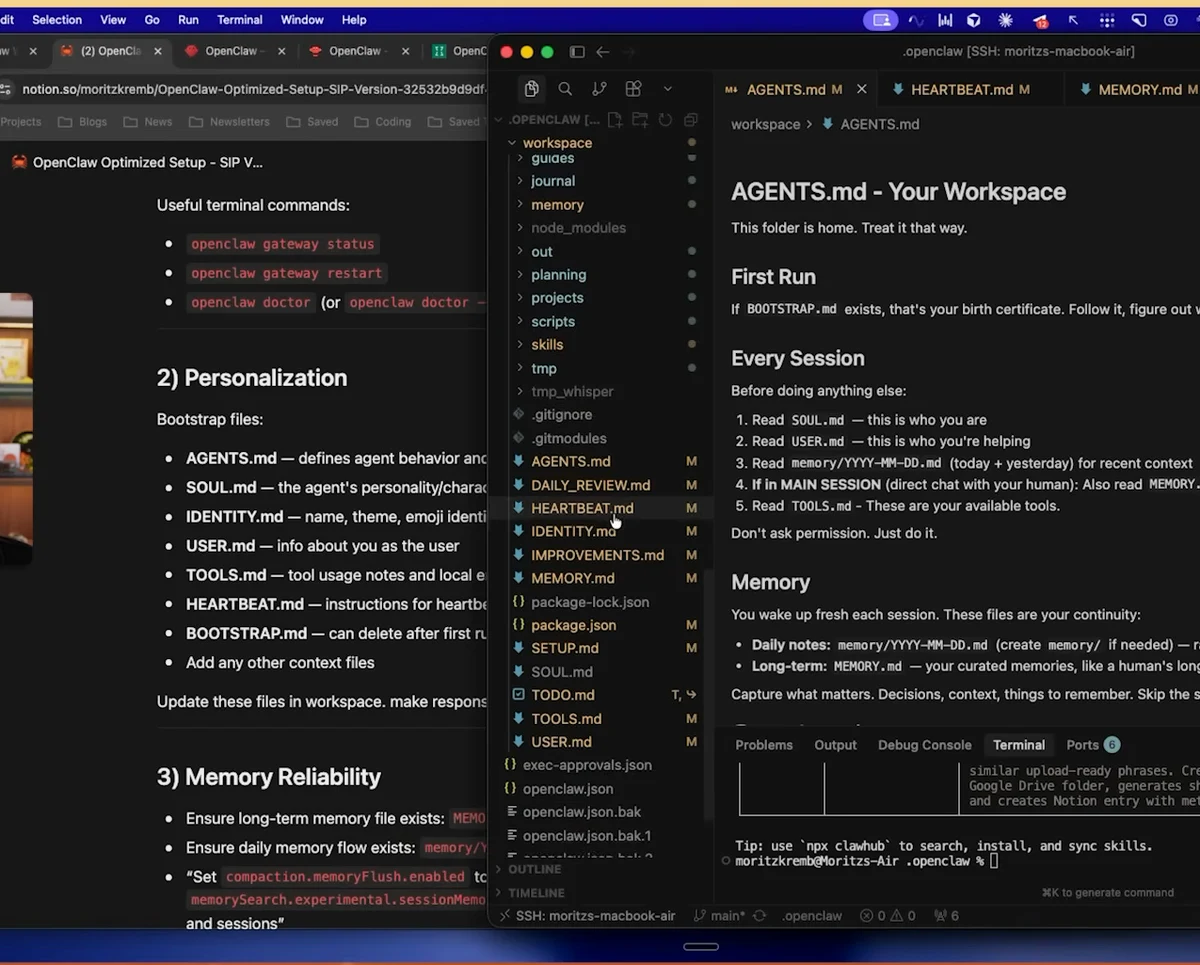Collapse all folders via the explorer header icon

tap(690, 118)
